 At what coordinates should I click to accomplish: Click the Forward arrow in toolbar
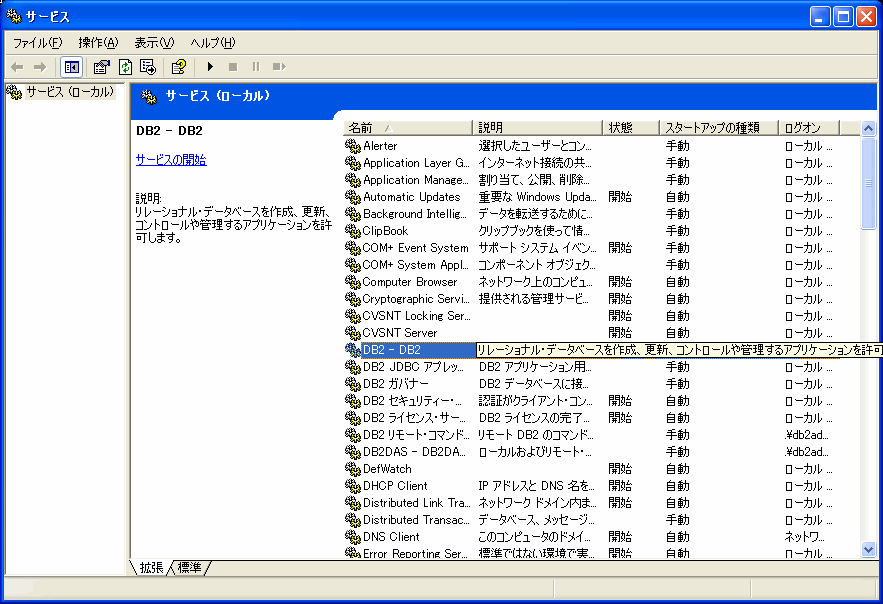[x=39, y=67]
